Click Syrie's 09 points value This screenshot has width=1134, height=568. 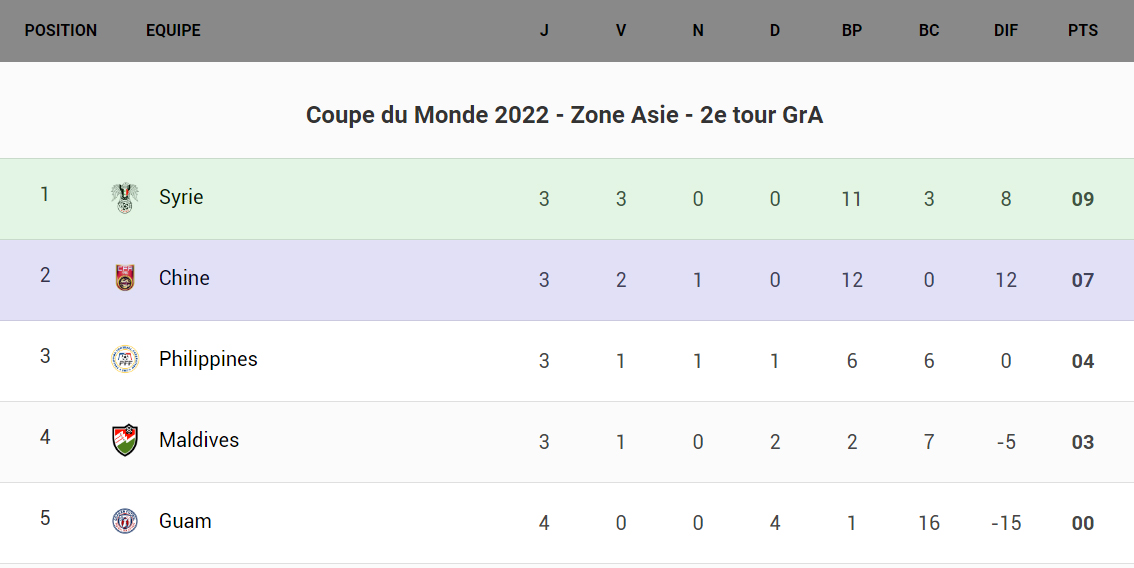pyautogui.click(x=1083, y=199)
